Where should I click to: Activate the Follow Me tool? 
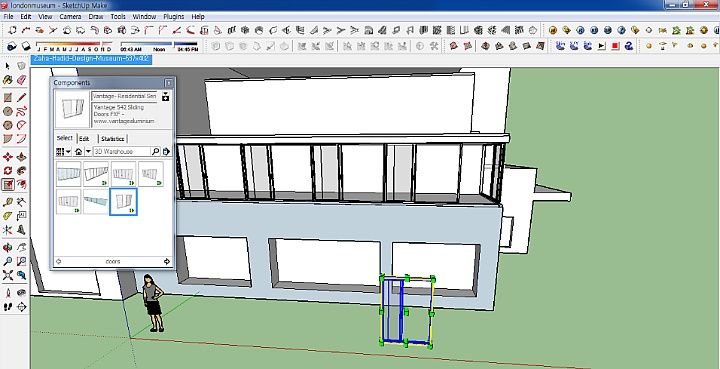pyautogui.click(x=22, y=171)
